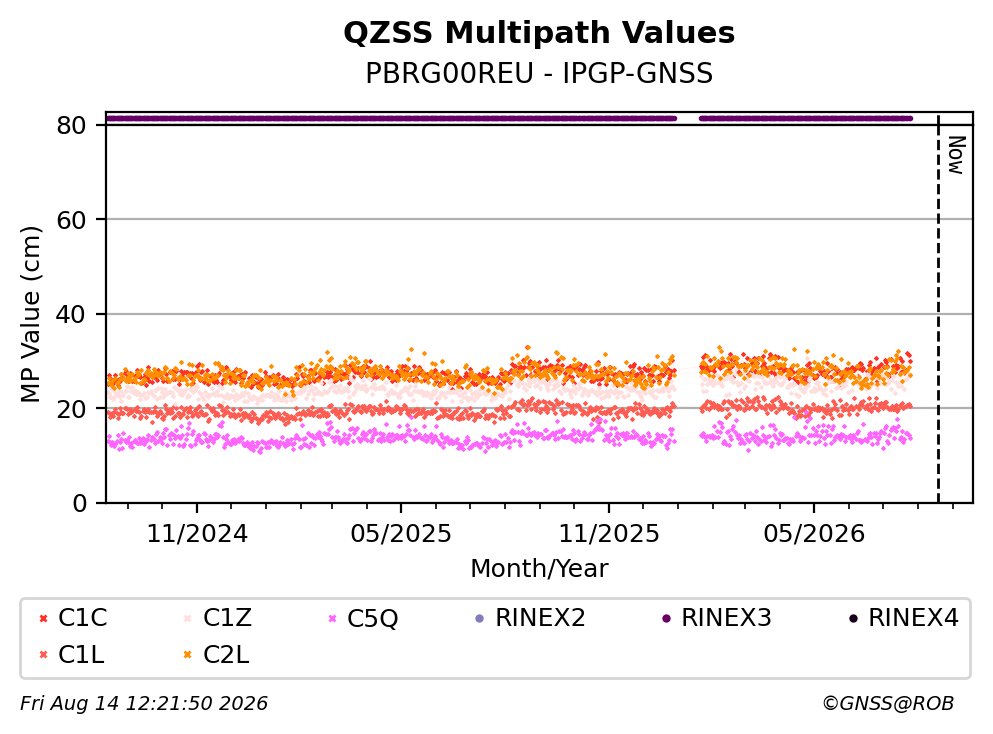Click the RINEX3 purple legend dot
Viewport: 993px width, 734px height.
(666, 618)
